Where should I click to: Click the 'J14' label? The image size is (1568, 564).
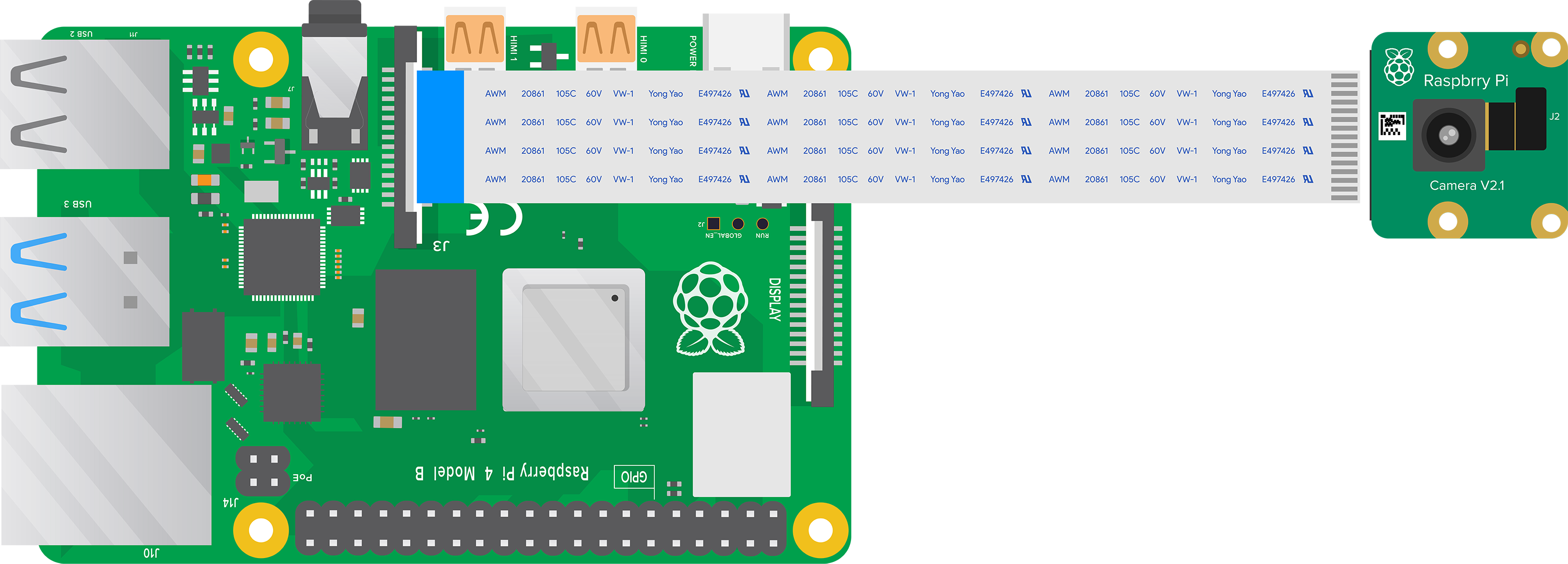pyautogui.click(x=231, y=503)
